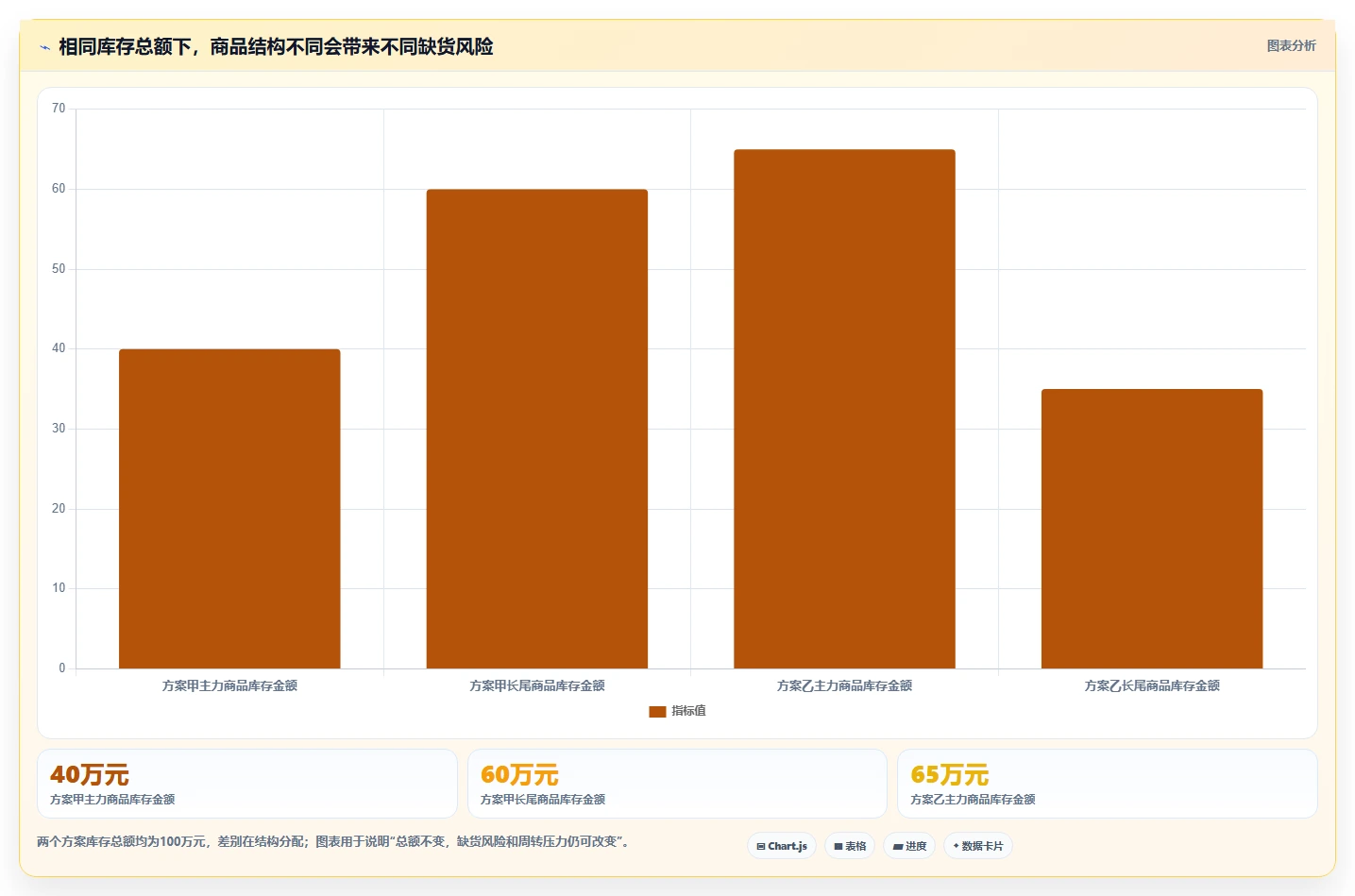Click the 图表分析 label in header
The height and width of the screenshot is (896, 1355).
click(1291, 45)
